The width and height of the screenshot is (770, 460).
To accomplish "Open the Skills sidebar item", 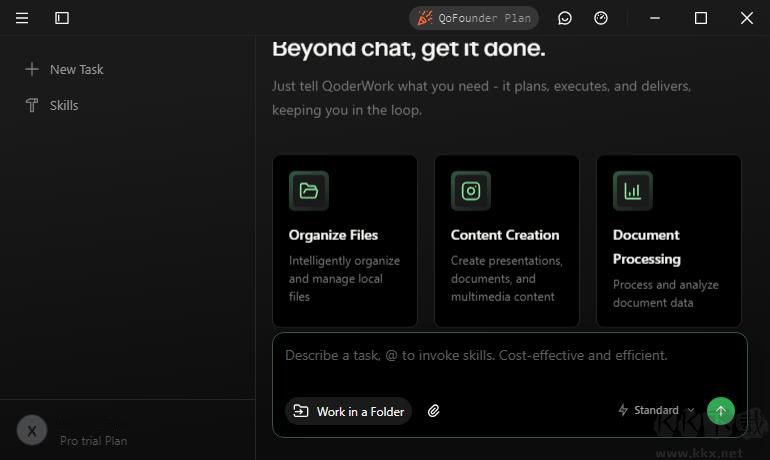I will [52, 105].
